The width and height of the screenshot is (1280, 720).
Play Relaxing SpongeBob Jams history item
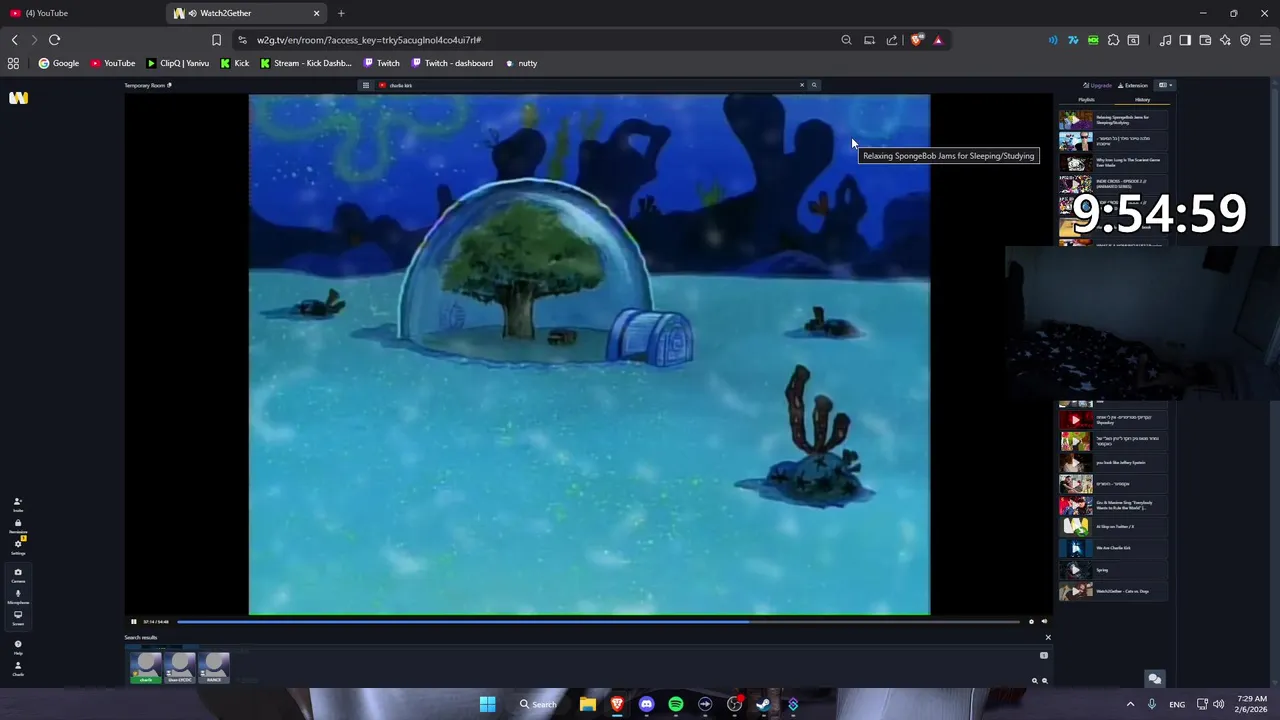(1114, 119)
